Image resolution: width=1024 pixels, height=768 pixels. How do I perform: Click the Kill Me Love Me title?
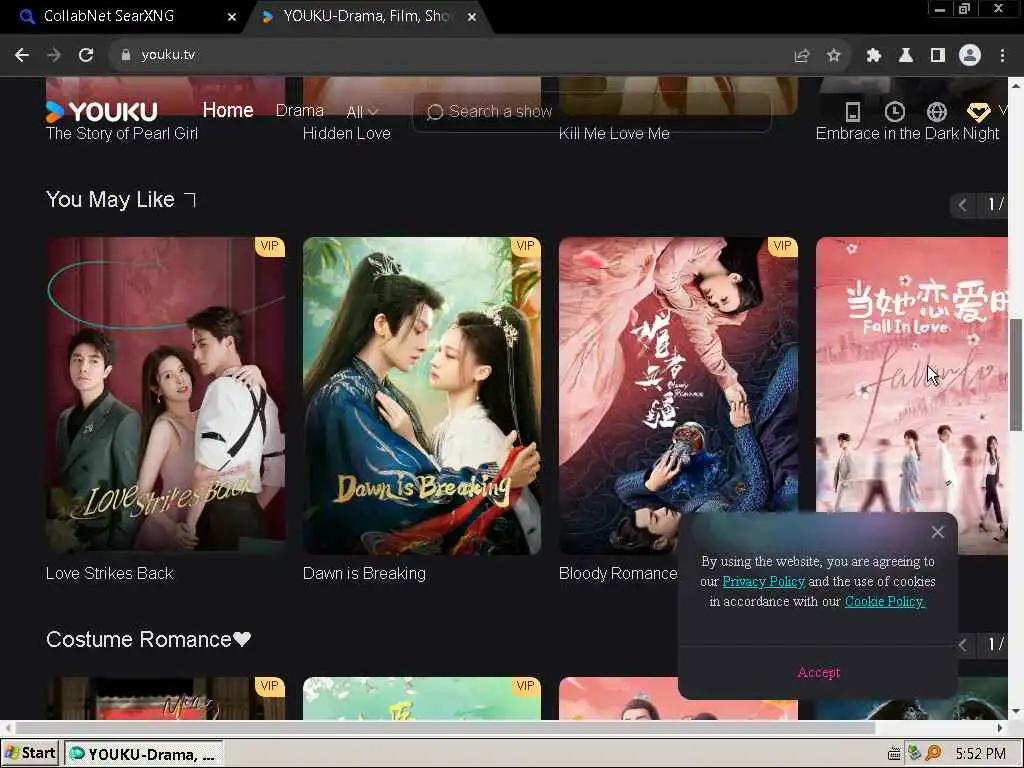pyautogui.click(x=615, y=133)
